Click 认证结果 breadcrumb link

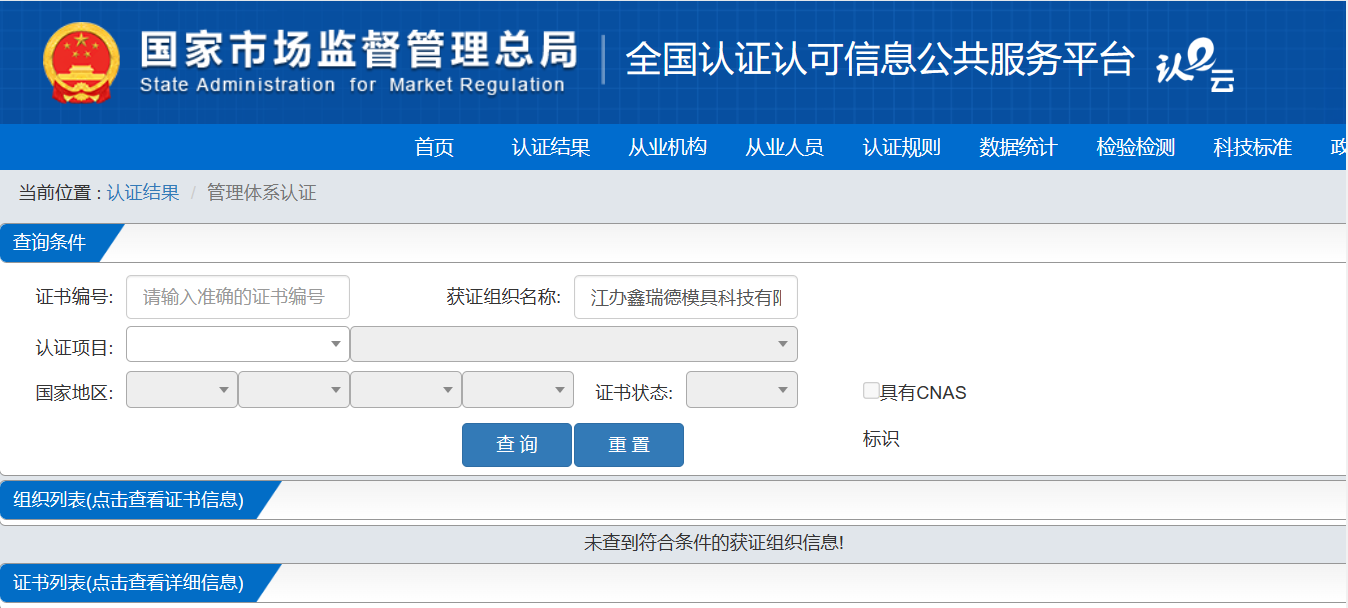[x=143, y=193]
